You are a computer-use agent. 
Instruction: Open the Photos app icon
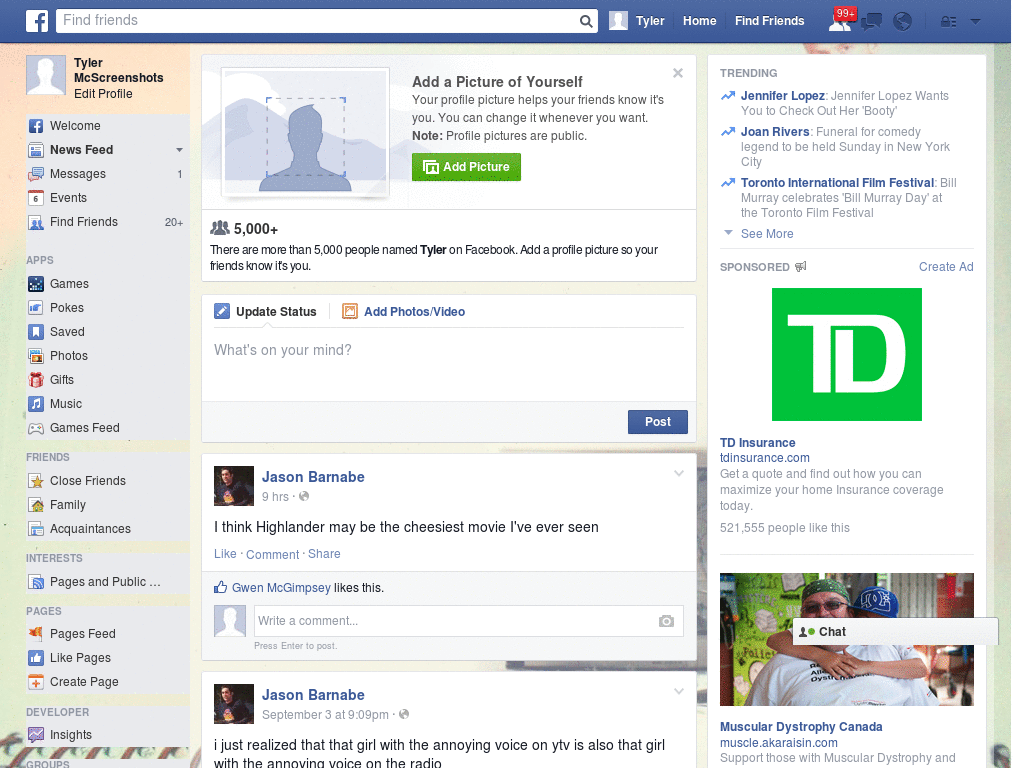[x=36, y=356]
